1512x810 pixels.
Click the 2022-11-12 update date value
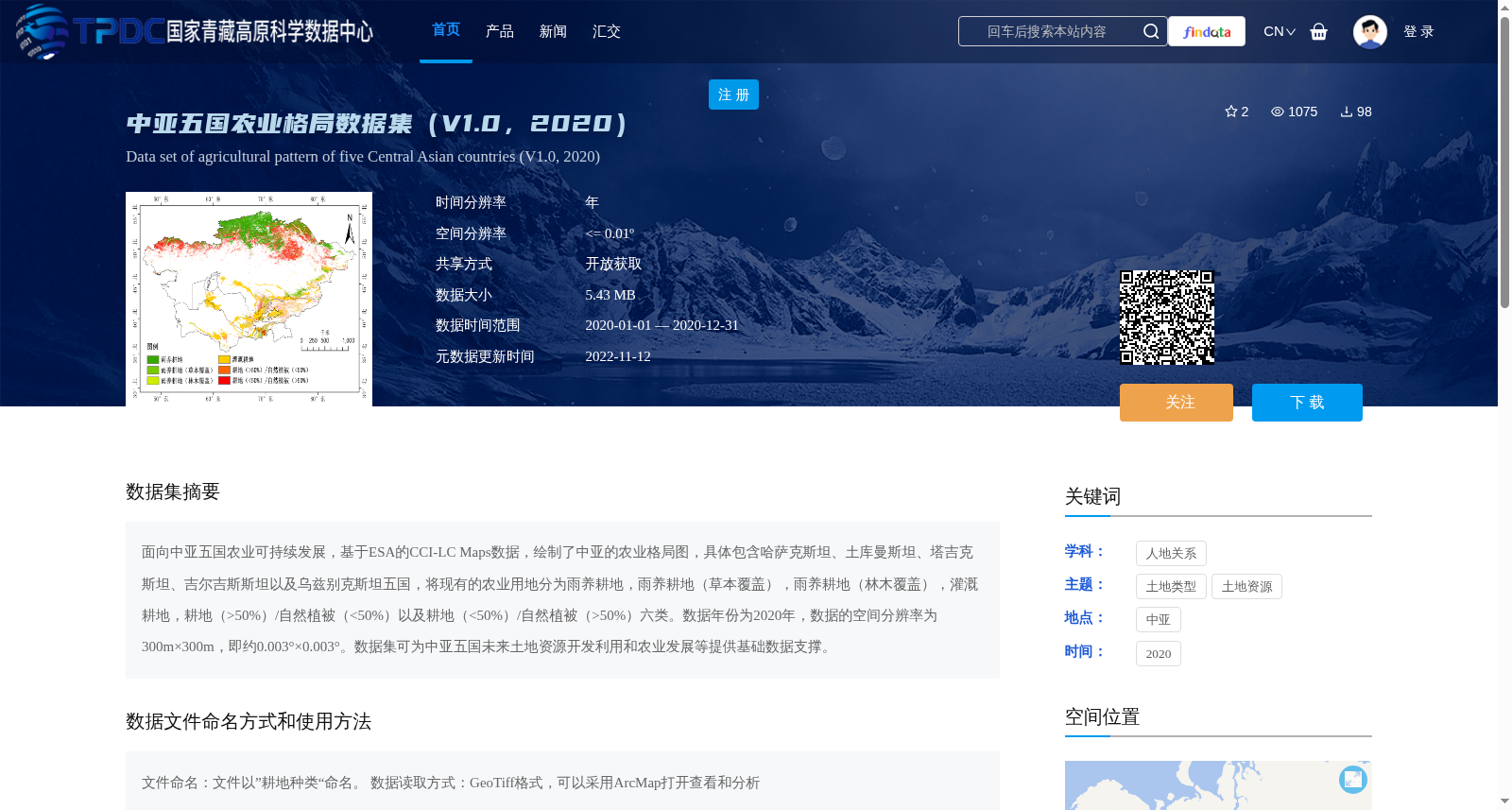tap(618, 356)
